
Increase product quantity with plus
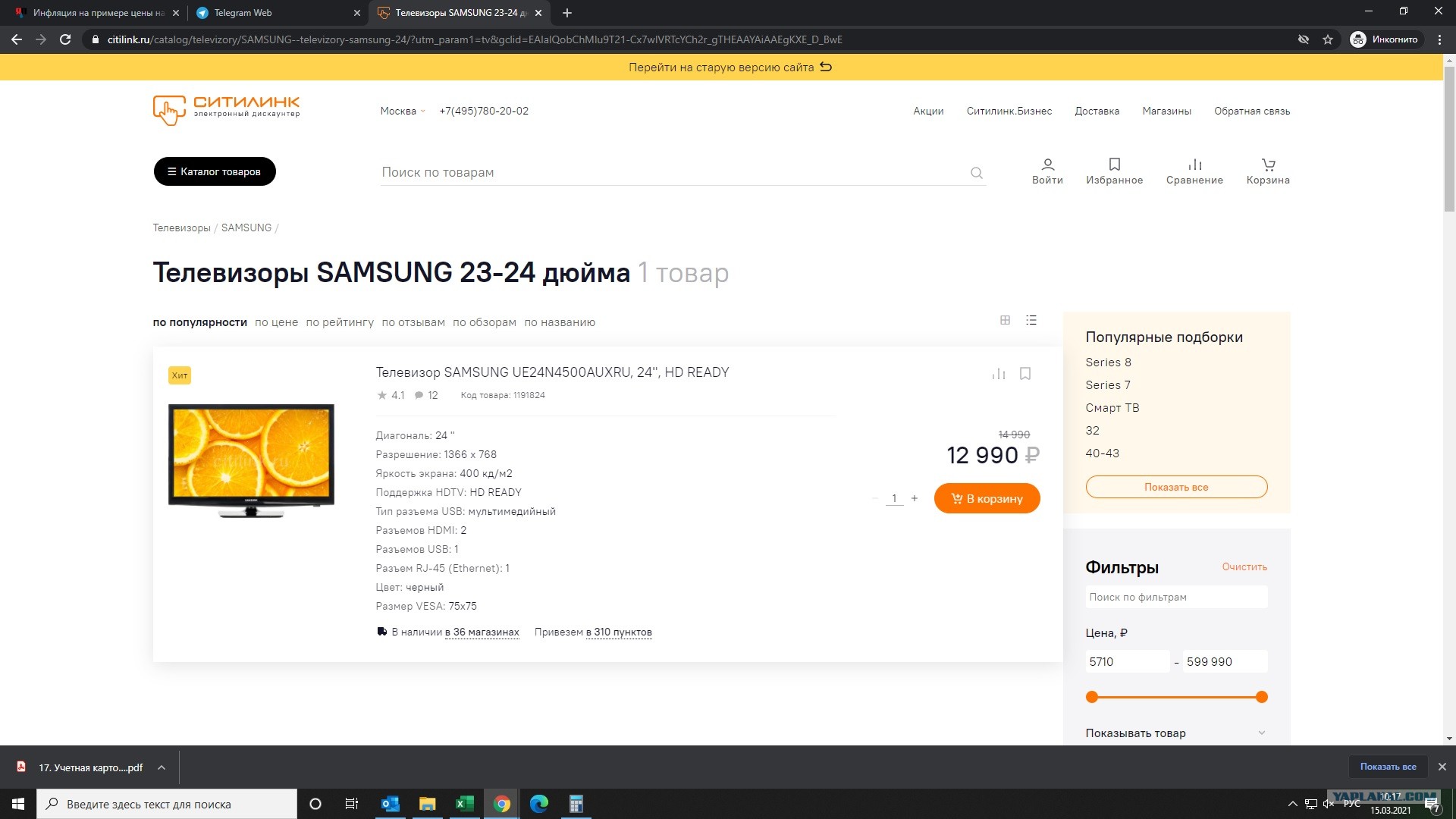pos(915,498)
